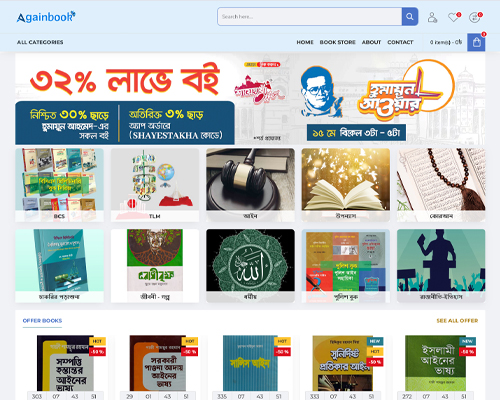Expand the ALL CATEGORIES menu
The height and width of the screenshot is (400, 500).
(x=40, y=42)
